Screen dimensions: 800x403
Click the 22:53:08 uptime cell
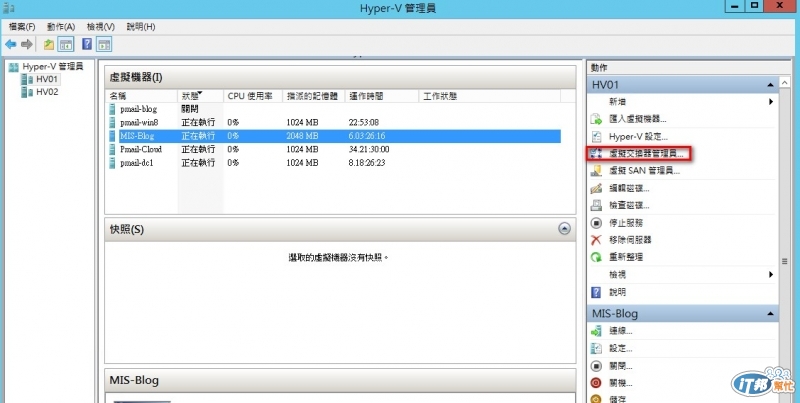[364, 122]
